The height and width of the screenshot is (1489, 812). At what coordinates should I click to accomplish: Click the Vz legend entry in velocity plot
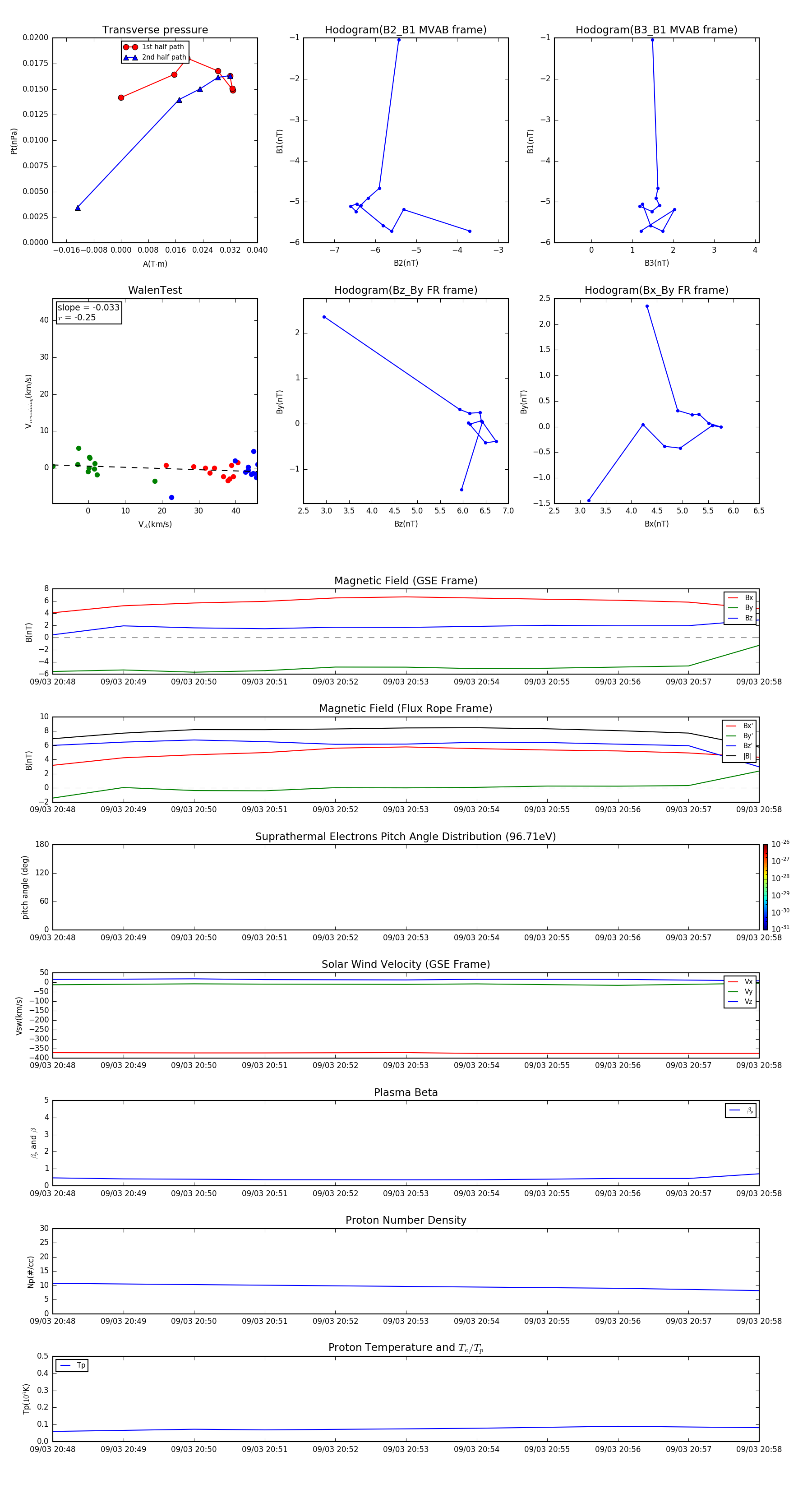740,1002
